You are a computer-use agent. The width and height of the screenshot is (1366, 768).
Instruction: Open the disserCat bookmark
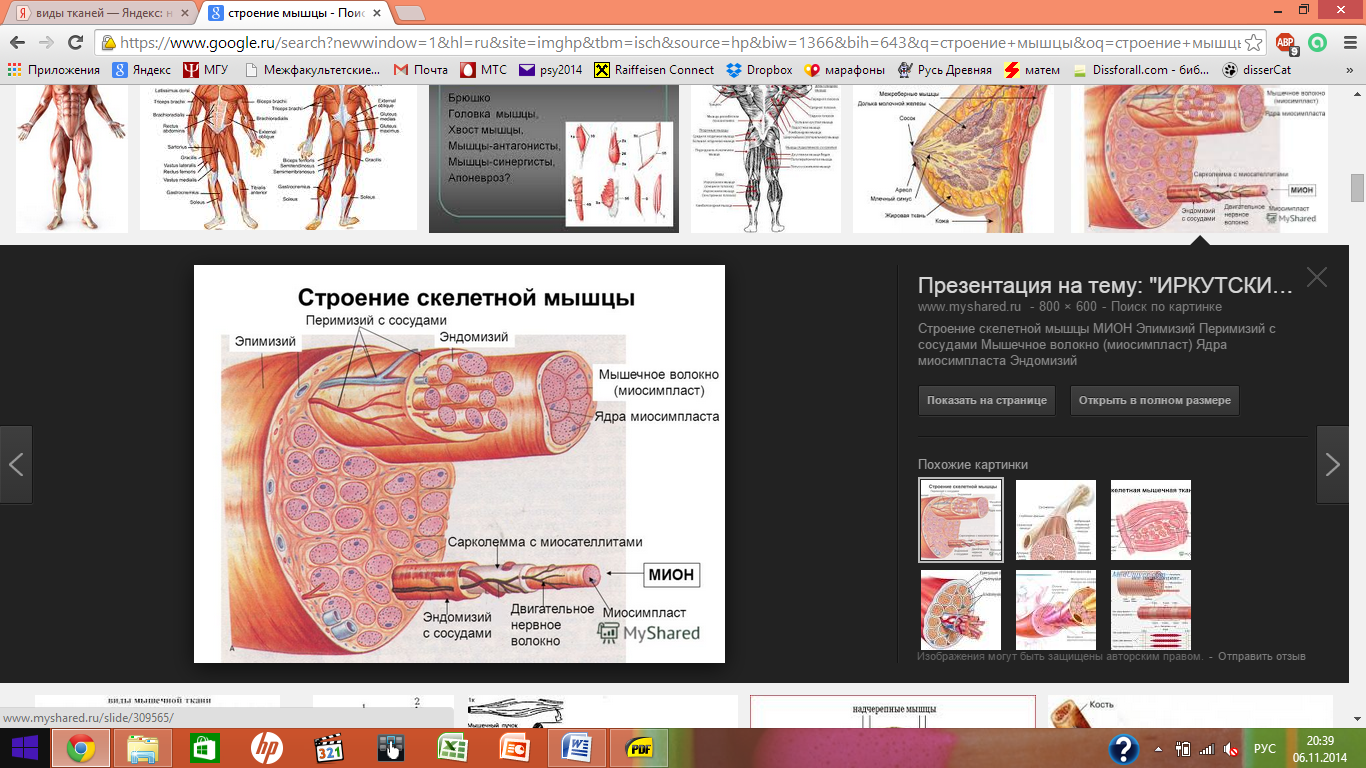1255,70
